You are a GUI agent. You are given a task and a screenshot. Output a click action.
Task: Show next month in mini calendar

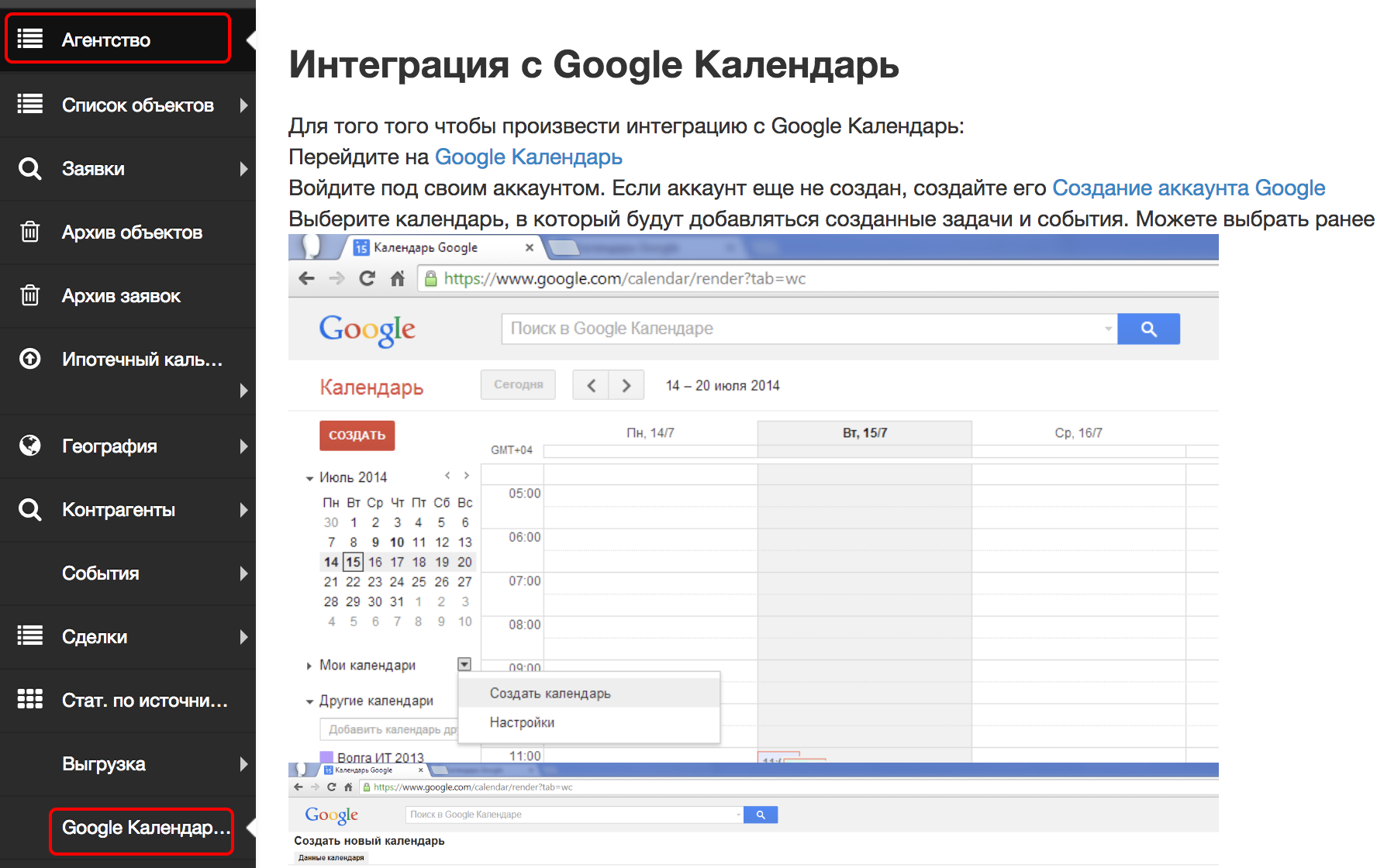click(x=466, y=476)
